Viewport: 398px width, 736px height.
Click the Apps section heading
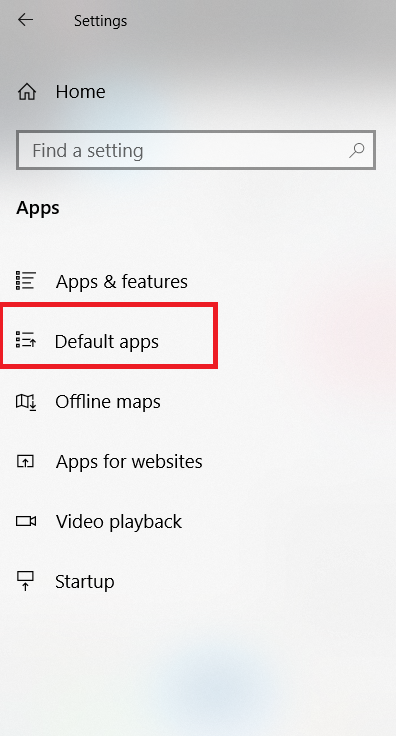tap(38, 208)
